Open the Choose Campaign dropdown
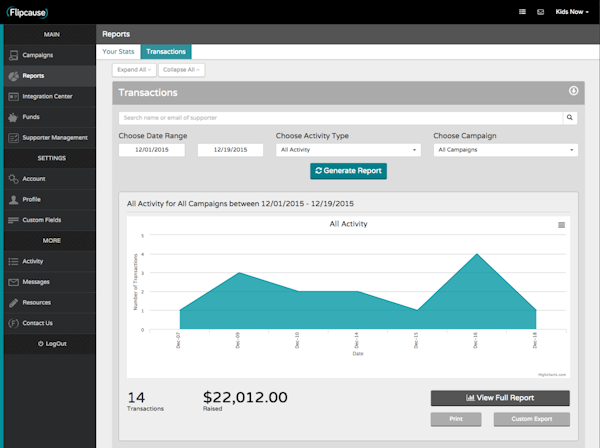Viewport: 600px width, 448px height. click(506, 150)
